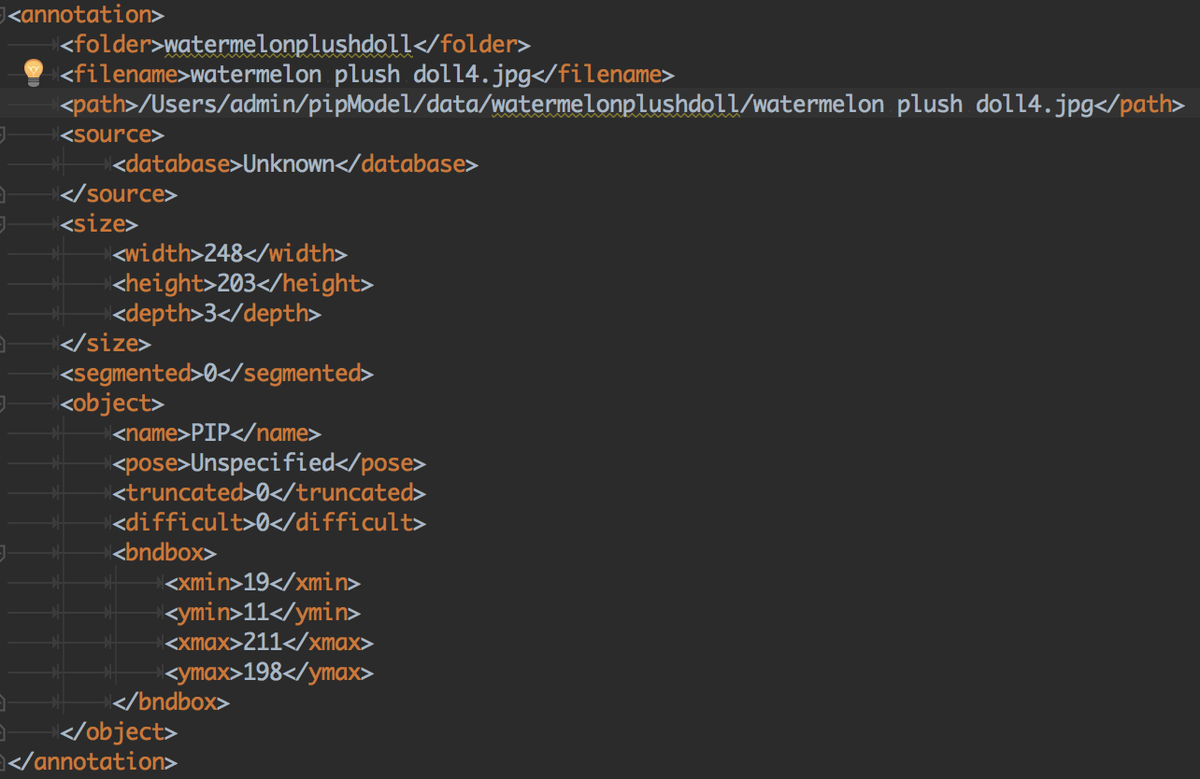The image size is (1200, 779).
Task: Fold the bndbox block in the gutter
Action: (x=3, y=552)
